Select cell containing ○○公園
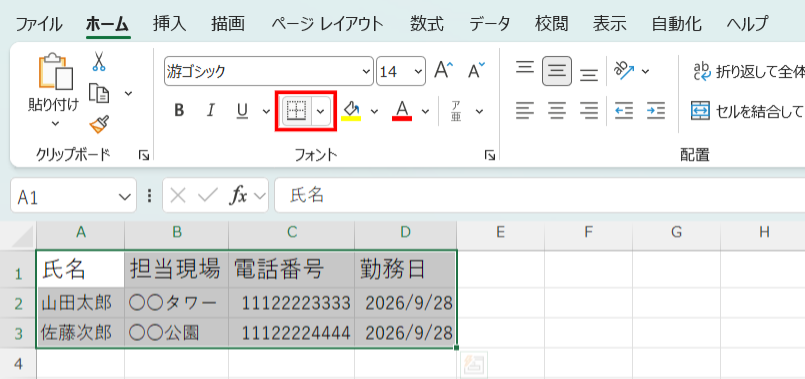 177,333
